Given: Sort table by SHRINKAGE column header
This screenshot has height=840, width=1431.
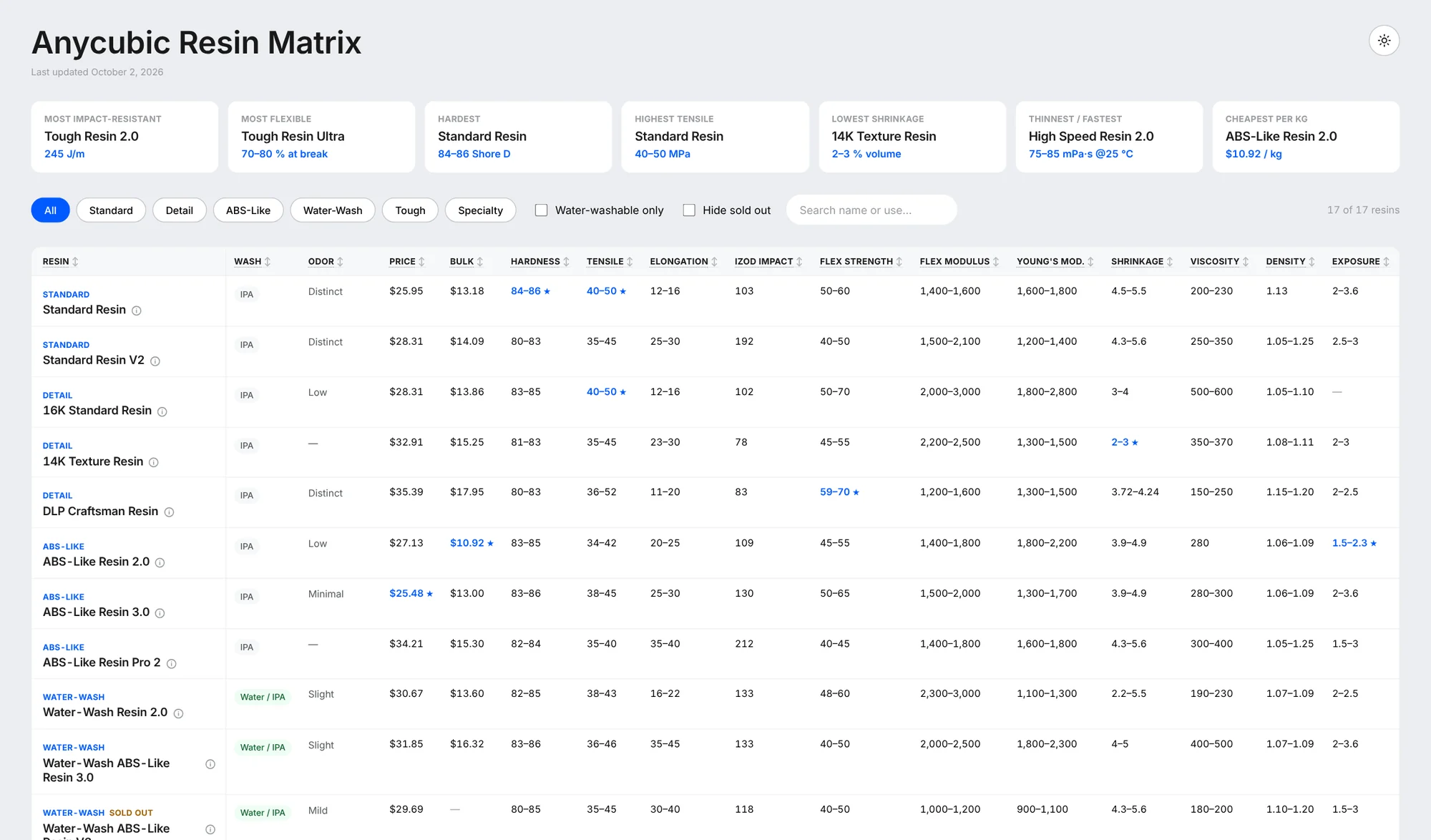Looking at the screenshot, I should (1142, 262).
